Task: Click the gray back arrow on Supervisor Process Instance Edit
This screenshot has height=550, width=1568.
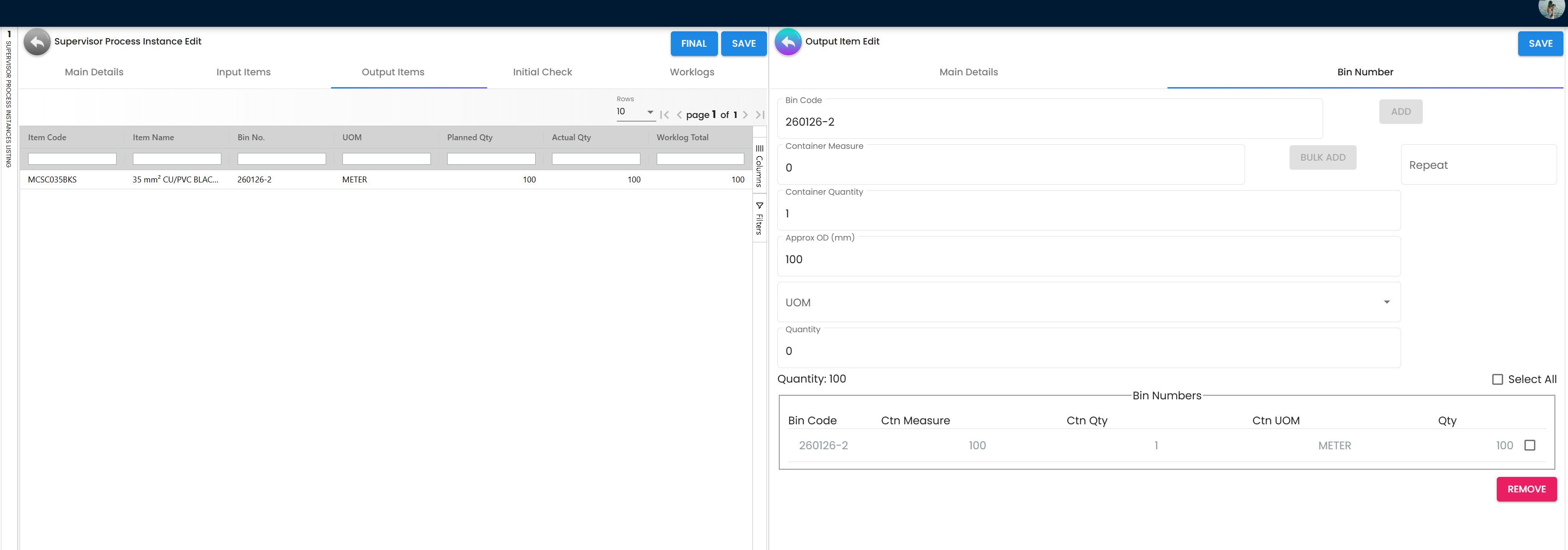Action: coord(37,42)
